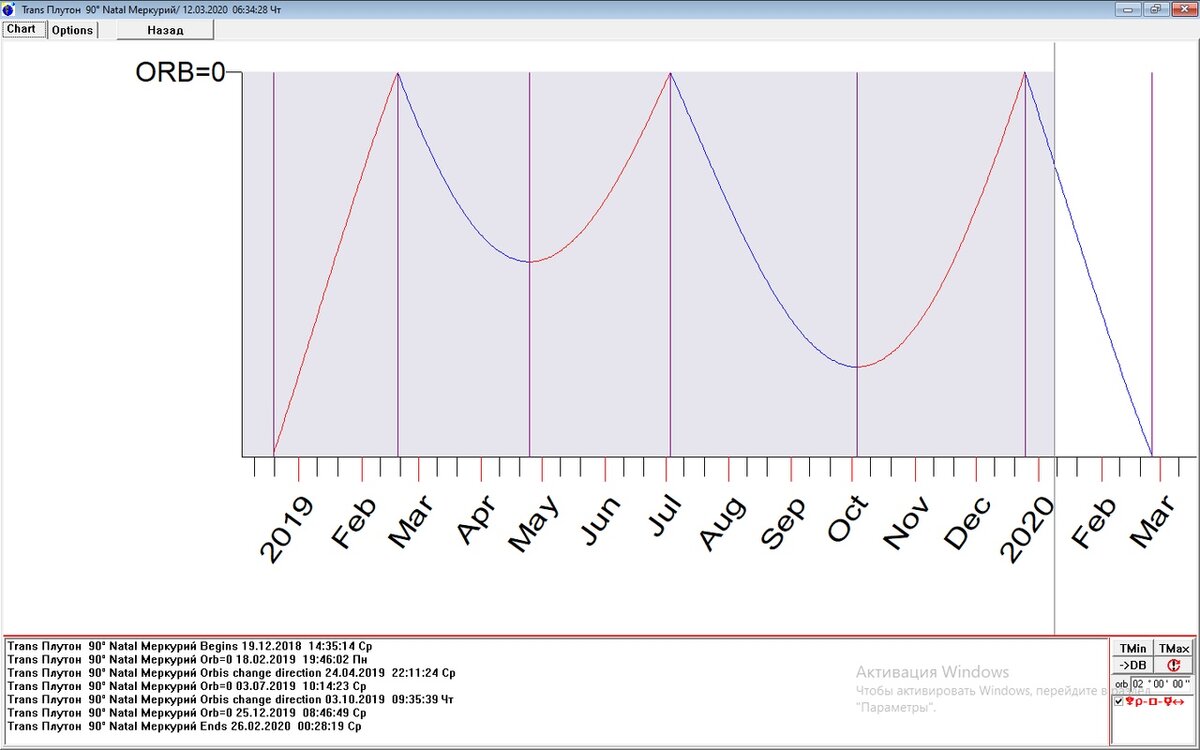Viewport: 1200px width, 750px height.
Task: Click the red recalculate icon button
Action: pos(1173,665)
